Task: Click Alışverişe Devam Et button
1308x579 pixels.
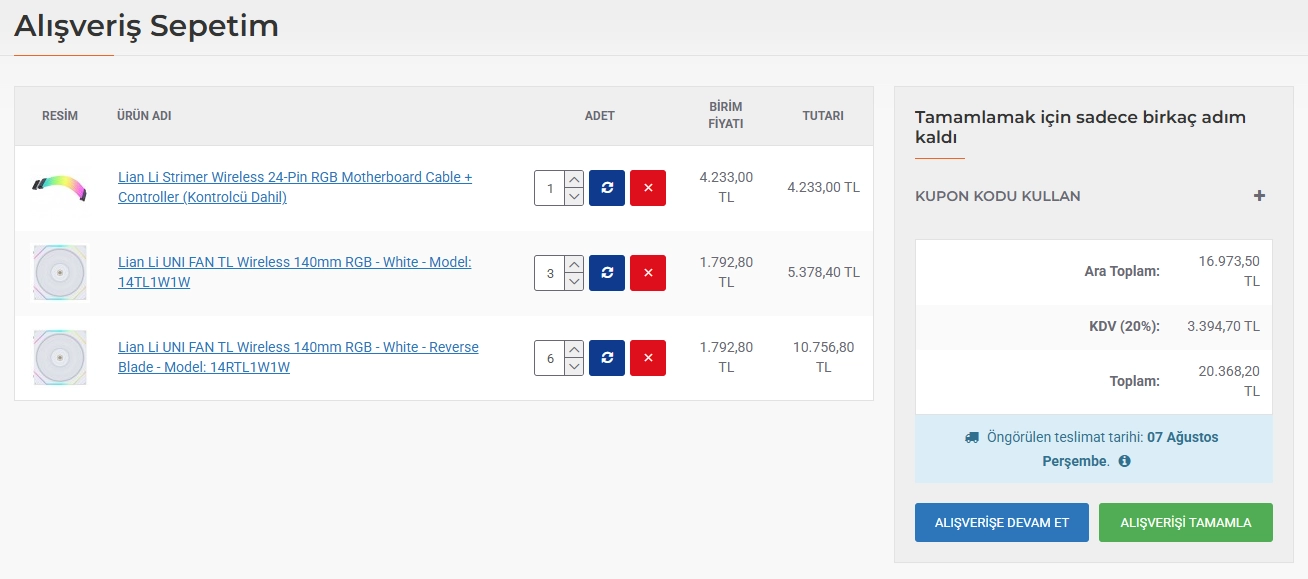Action: 1002,522
